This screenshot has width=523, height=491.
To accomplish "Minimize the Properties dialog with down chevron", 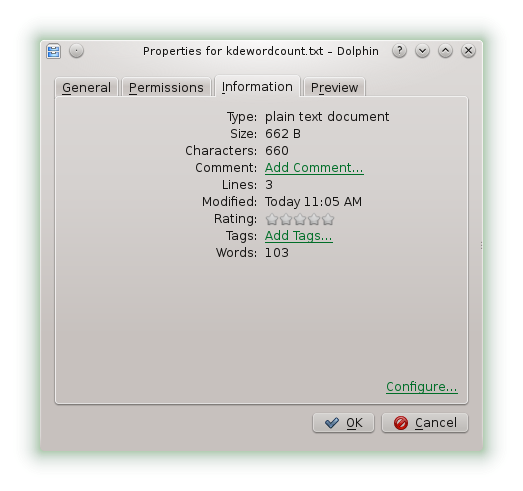I will [422, 51].
